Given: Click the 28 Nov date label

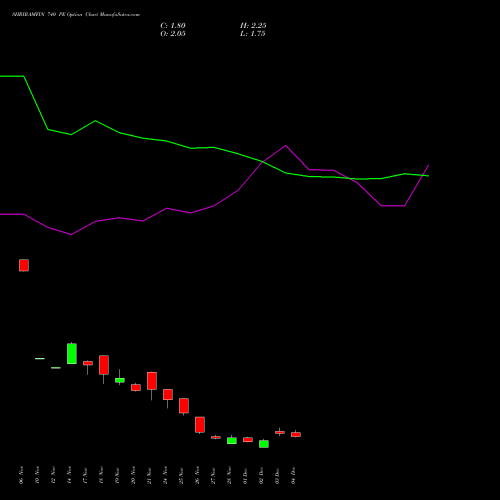Looking at the screenshot, I should (x=230, y=475).
